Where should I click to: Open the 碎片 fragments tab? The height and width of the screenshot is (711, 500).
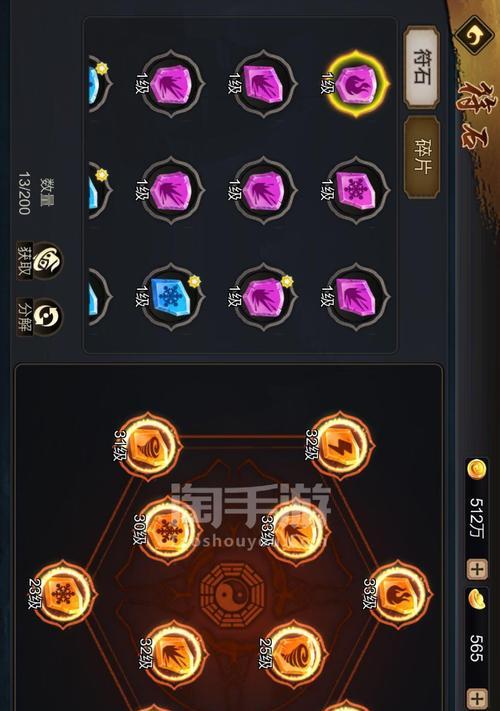point(422,156)
